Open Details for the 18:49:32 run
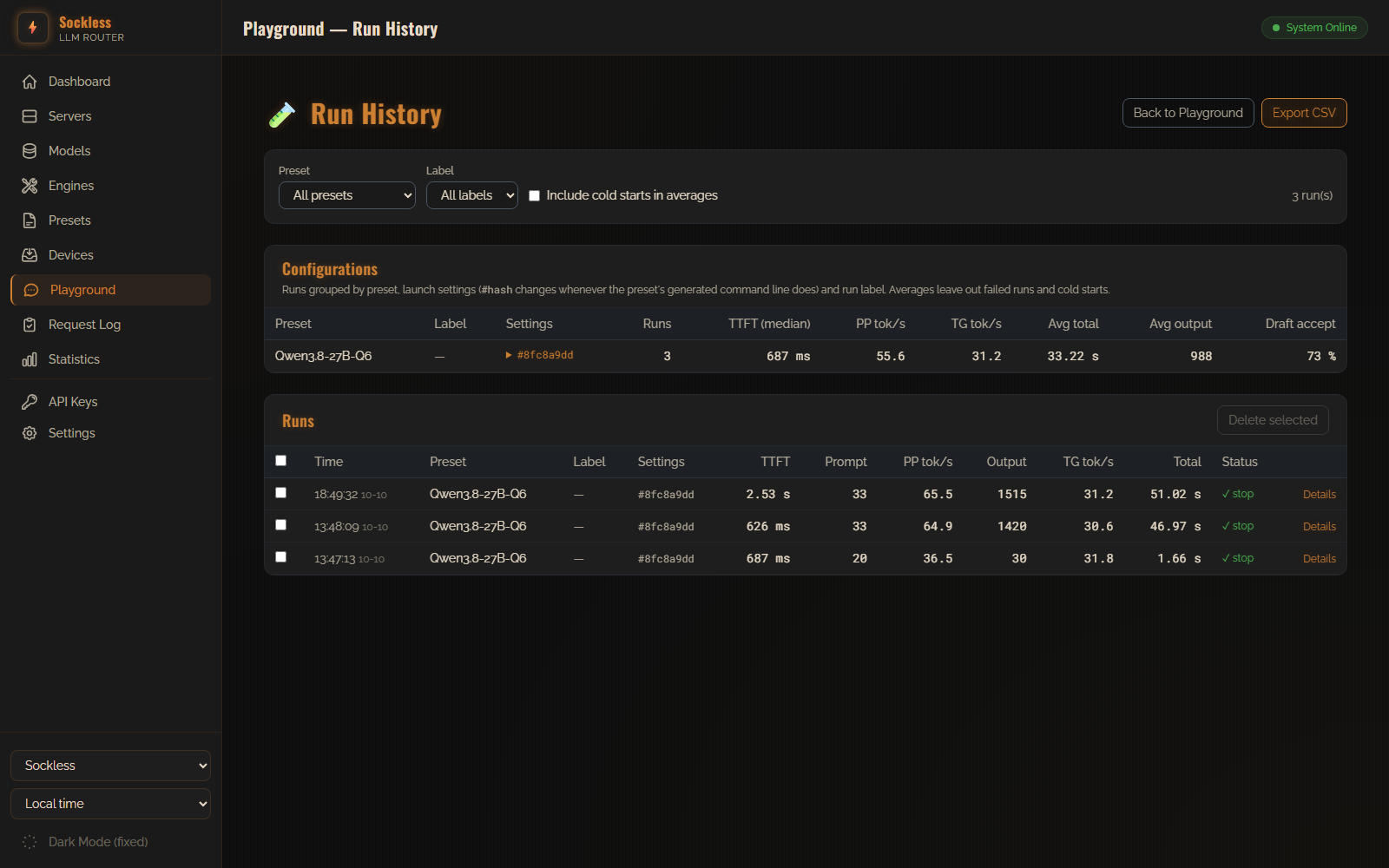This screenshot has width=1389, height=868. point(1320,495)
